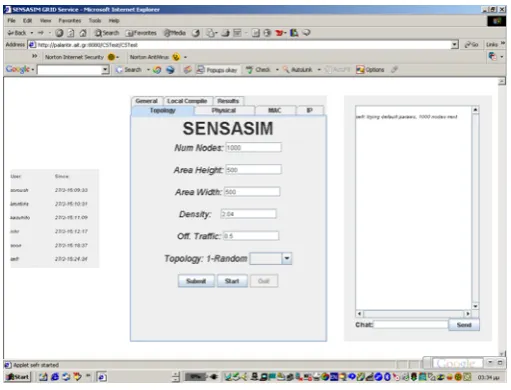
Task: Click the Internet Explorer quick launch icon
Action: [x=55, y=377]
